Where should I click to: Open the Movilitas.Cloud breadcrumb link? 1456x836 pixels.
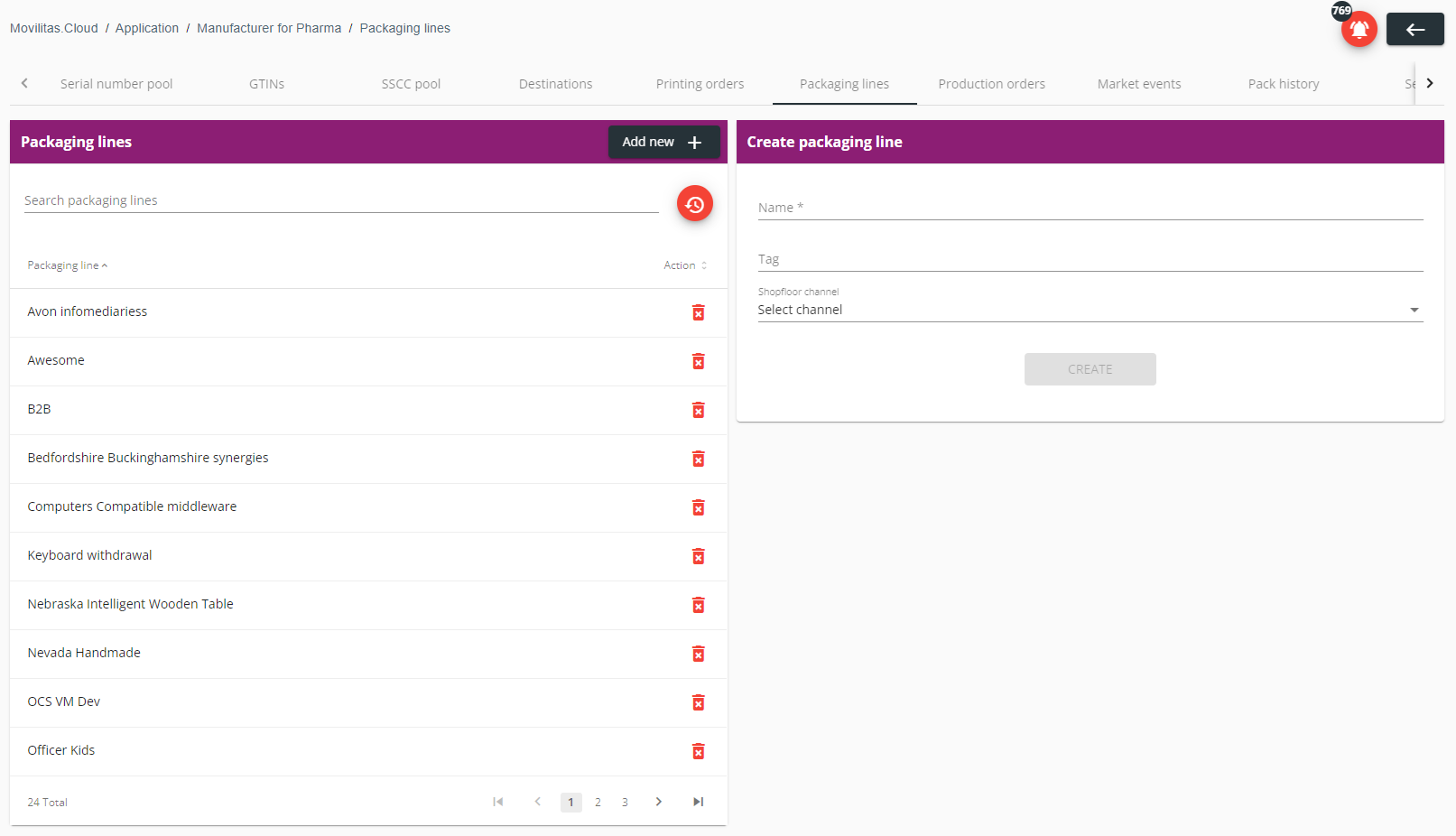coord(54,28)
